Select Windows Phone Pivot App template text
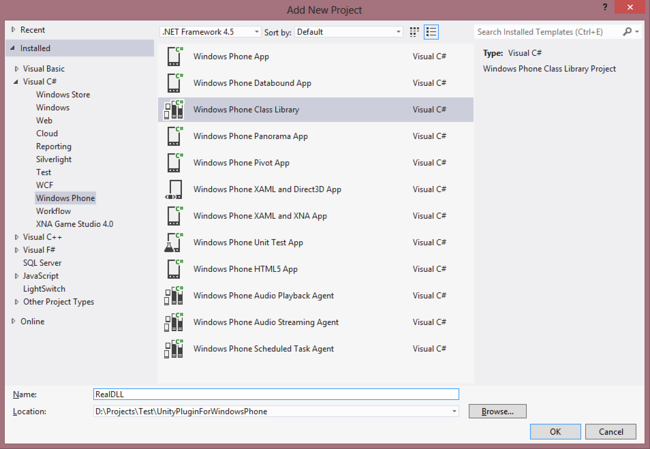Viewport: 650px width, 449px height. coord(241,163)
